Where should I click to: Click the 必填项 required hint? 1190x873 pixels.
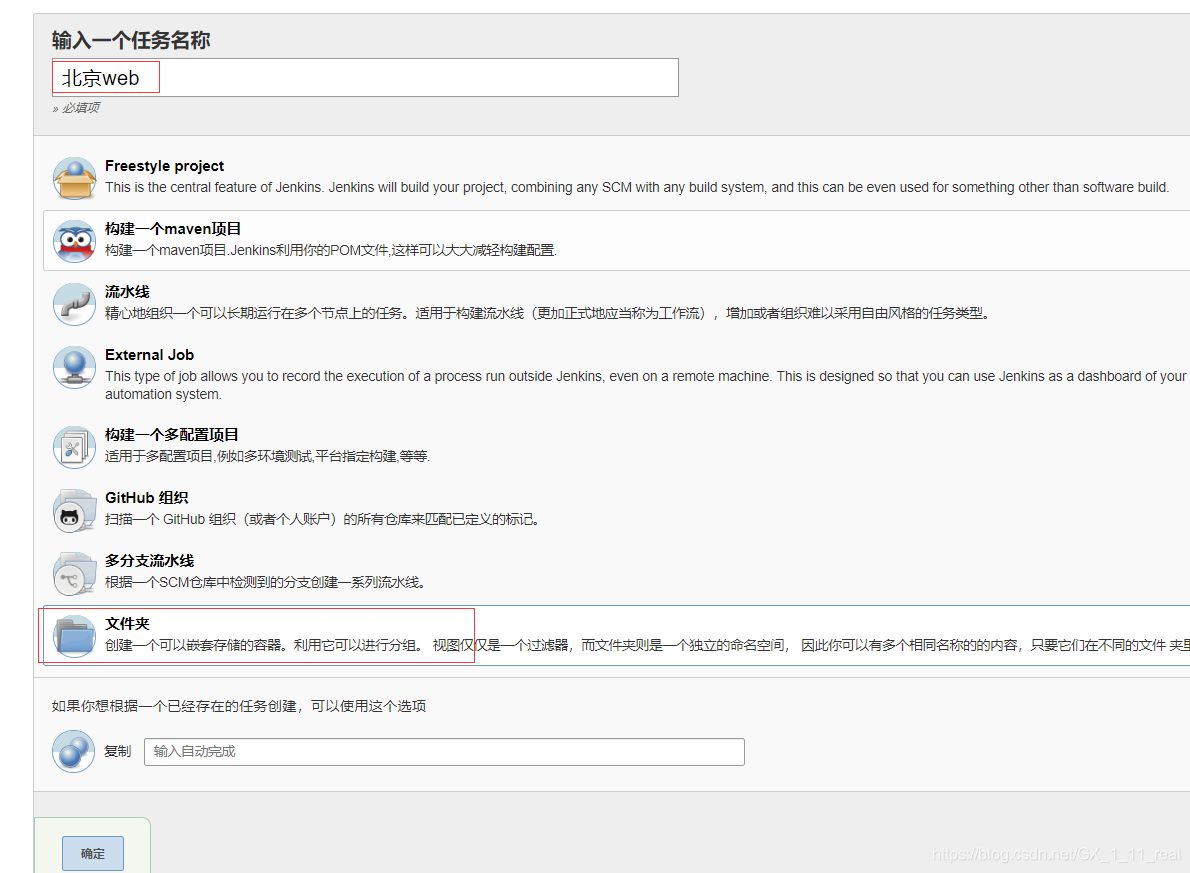[x=76, y=108]
